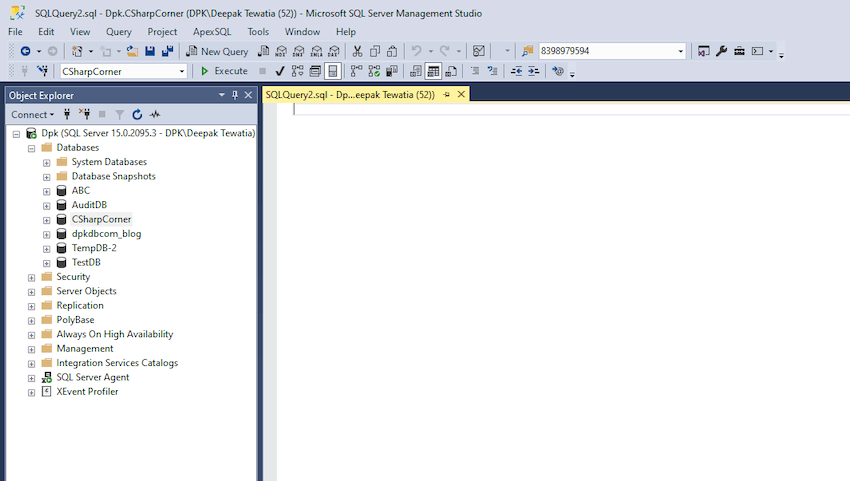Image resolution: width=850 pixels, height=481 pixels.
Task: Click the Save All icon
Action: [x=168, y=51]
